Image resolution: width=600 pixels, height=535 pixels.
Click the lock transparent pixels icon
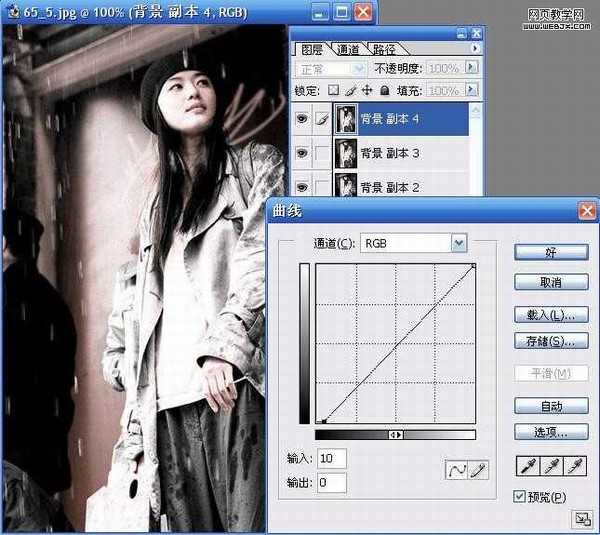333,90
